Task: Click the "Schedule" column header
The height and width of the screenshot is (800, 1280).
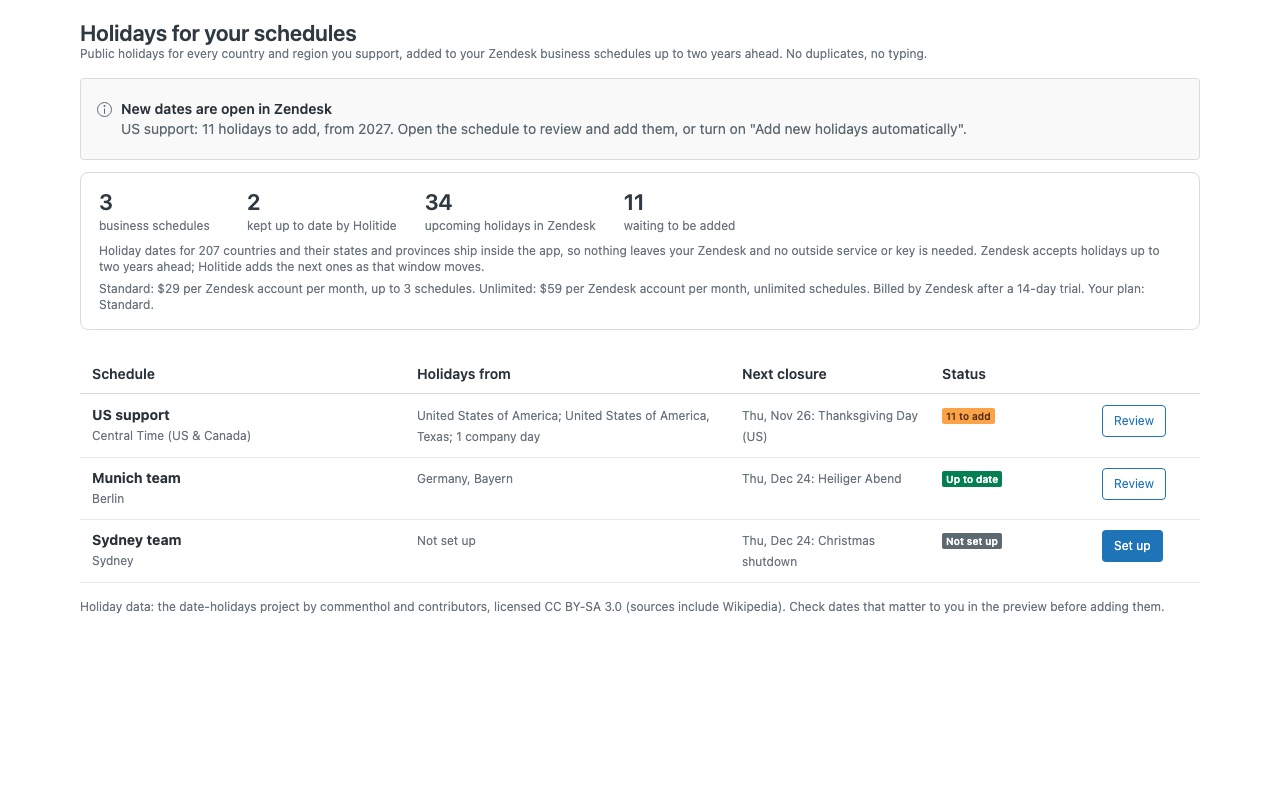Action: tap(123, 374)
